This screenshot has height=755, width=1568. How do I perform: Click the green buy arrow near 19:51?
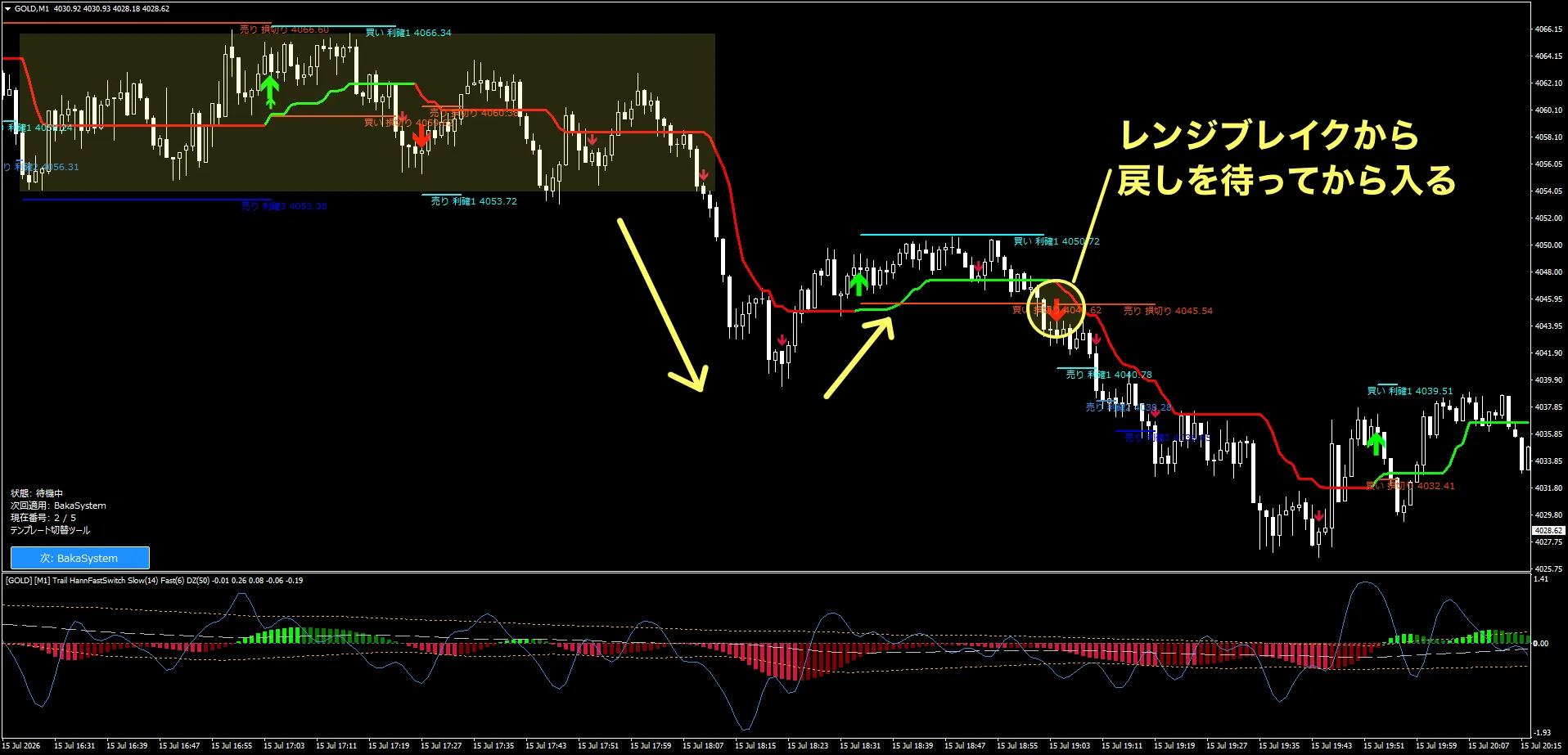1377,443
